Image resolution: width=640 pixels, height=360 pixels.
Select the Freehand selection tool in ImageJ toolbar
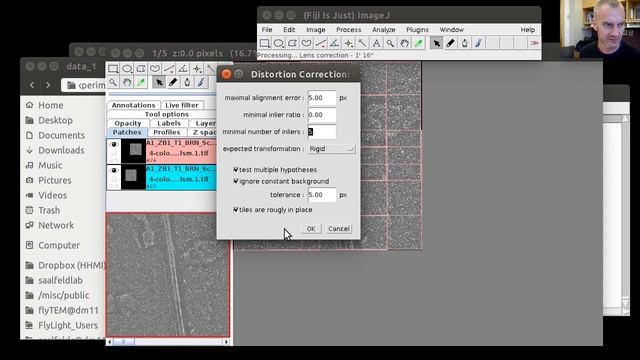pyautogui.click(x=306, y=43)
